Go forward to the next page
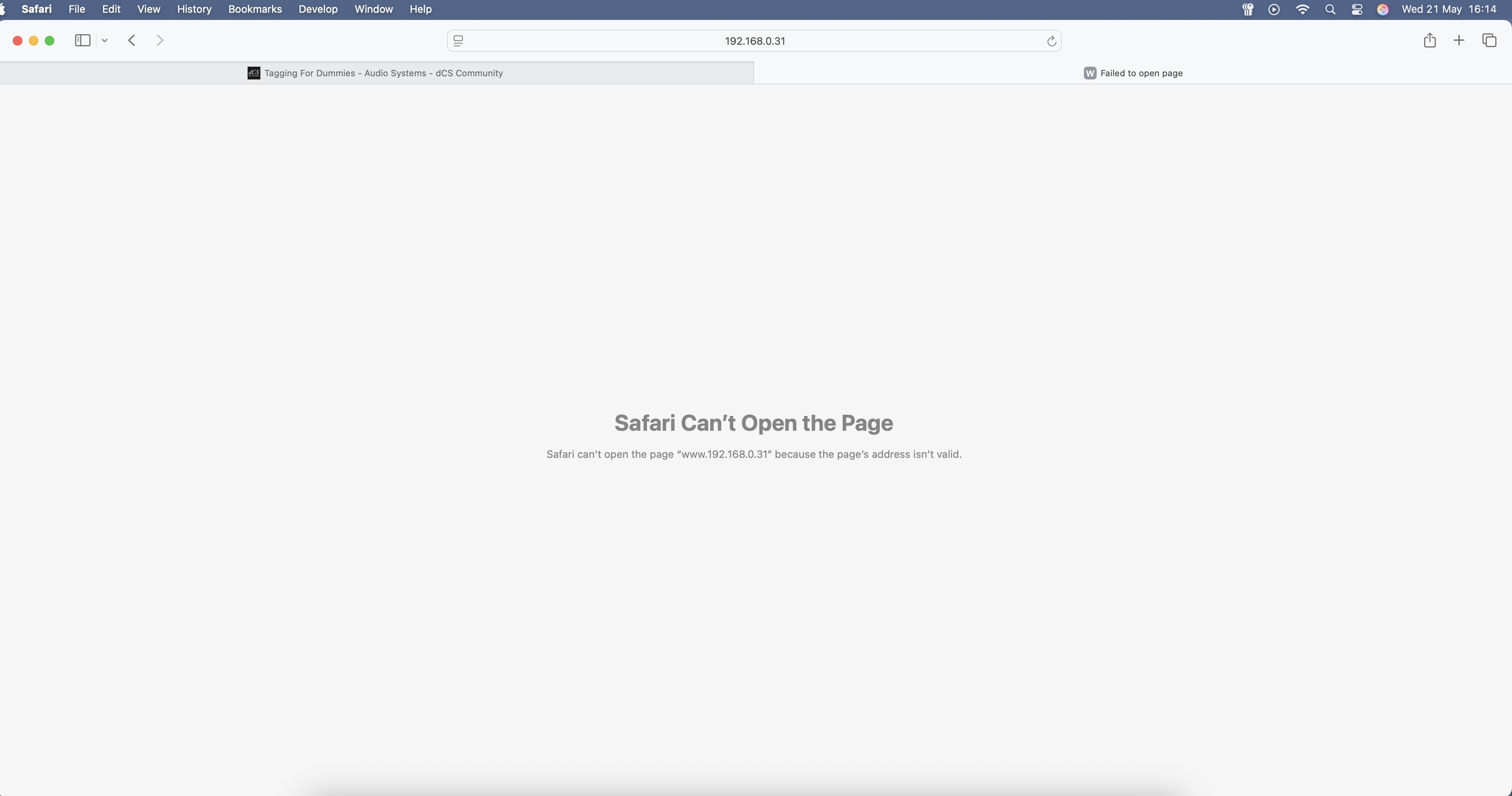This screenshot has height=796, width=1512. [160, 40]
